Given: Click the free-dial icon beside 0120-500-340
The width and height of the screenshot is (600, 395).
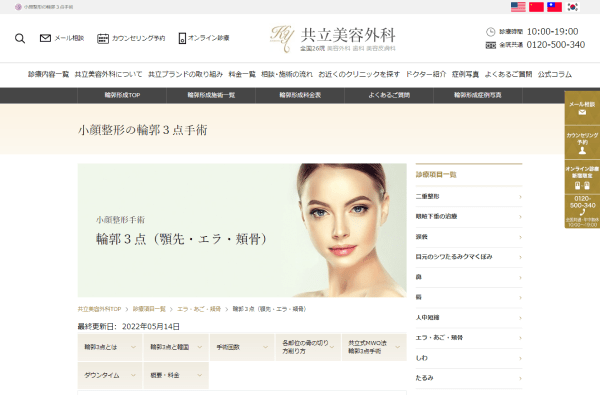Looking at the screenshot, I should point(491,45).
